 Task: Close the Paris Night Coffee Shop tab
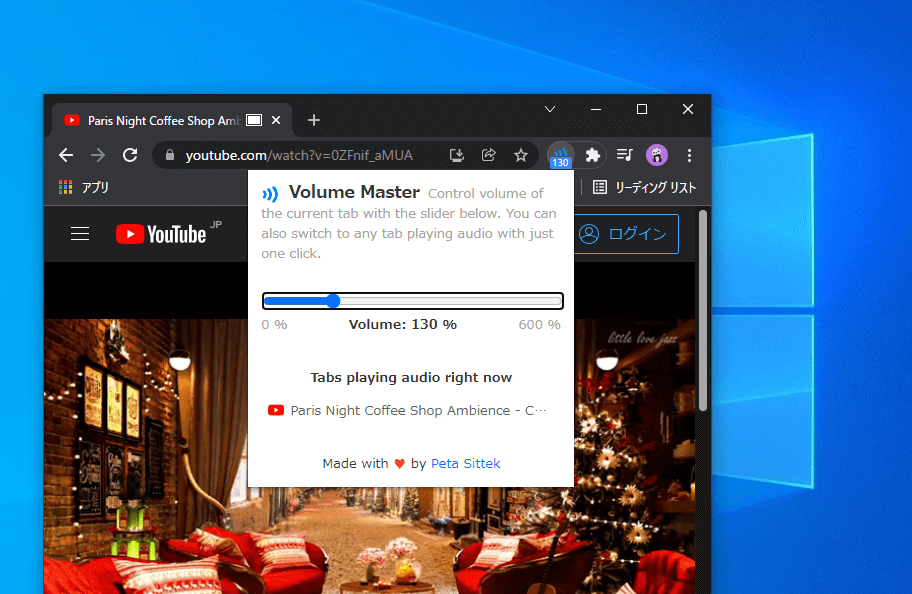pos(276,120)
